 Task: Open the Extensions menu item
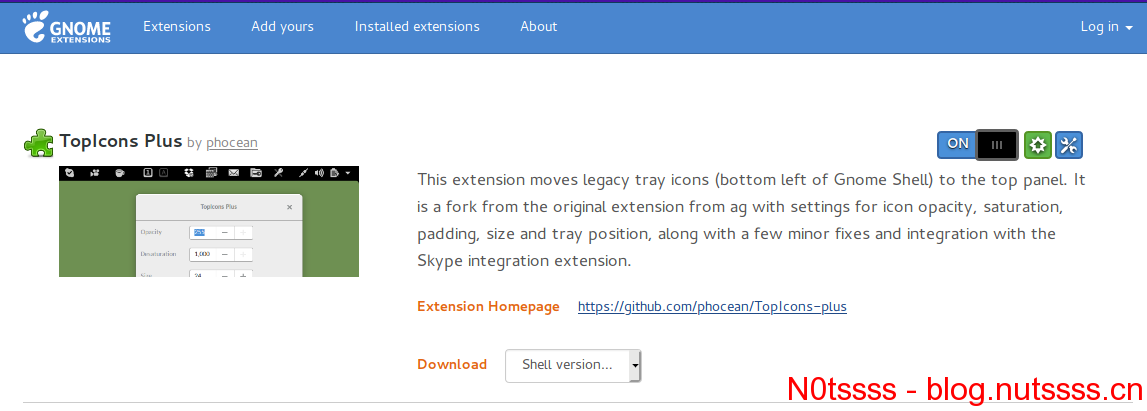[177, 26]
